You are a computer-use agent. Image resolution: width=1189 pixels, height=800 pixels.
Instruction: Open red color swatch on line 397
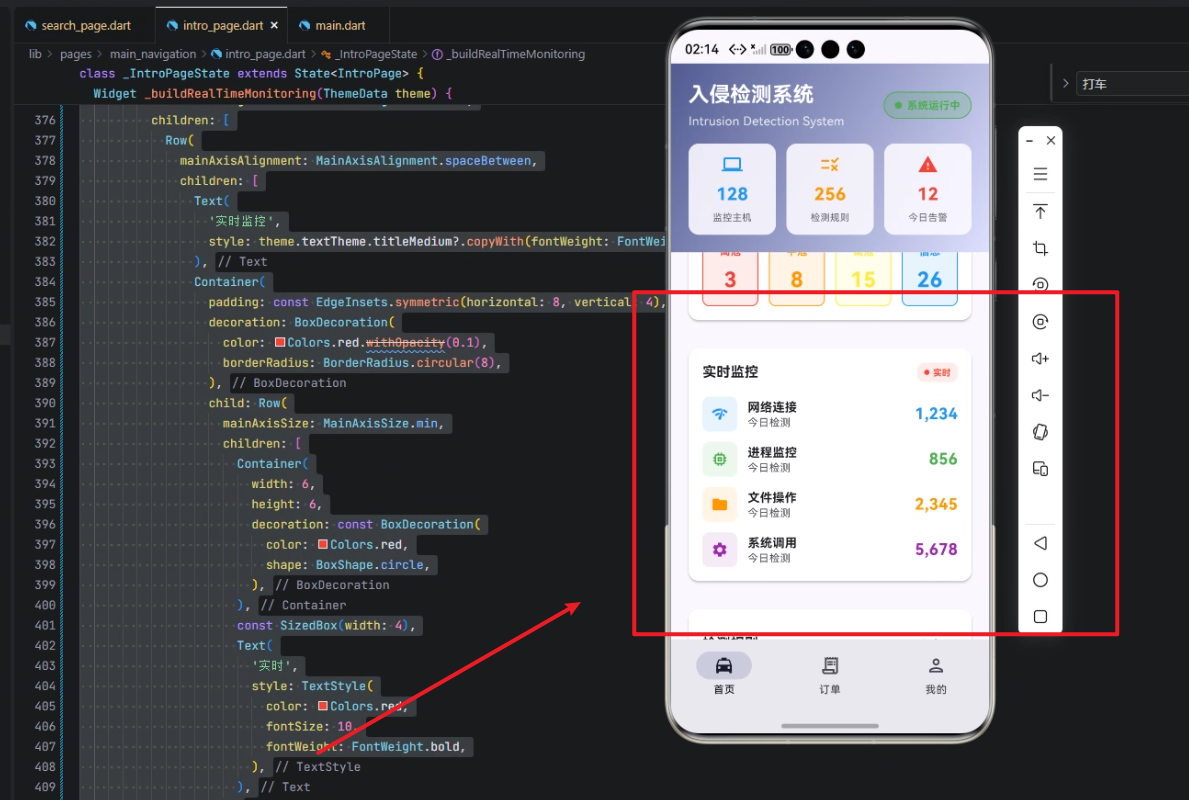pyautogui.click(x=323, y=544)
